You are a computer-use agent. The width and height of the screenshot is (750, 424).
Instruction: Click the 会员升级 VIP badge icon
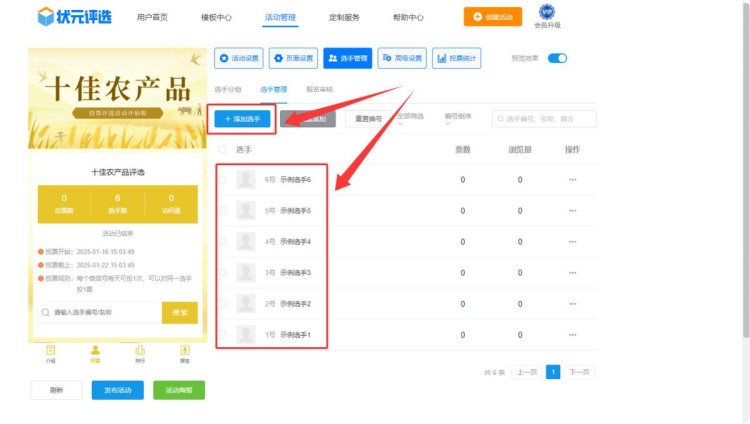pyautogui.click(x=547, y=12)
